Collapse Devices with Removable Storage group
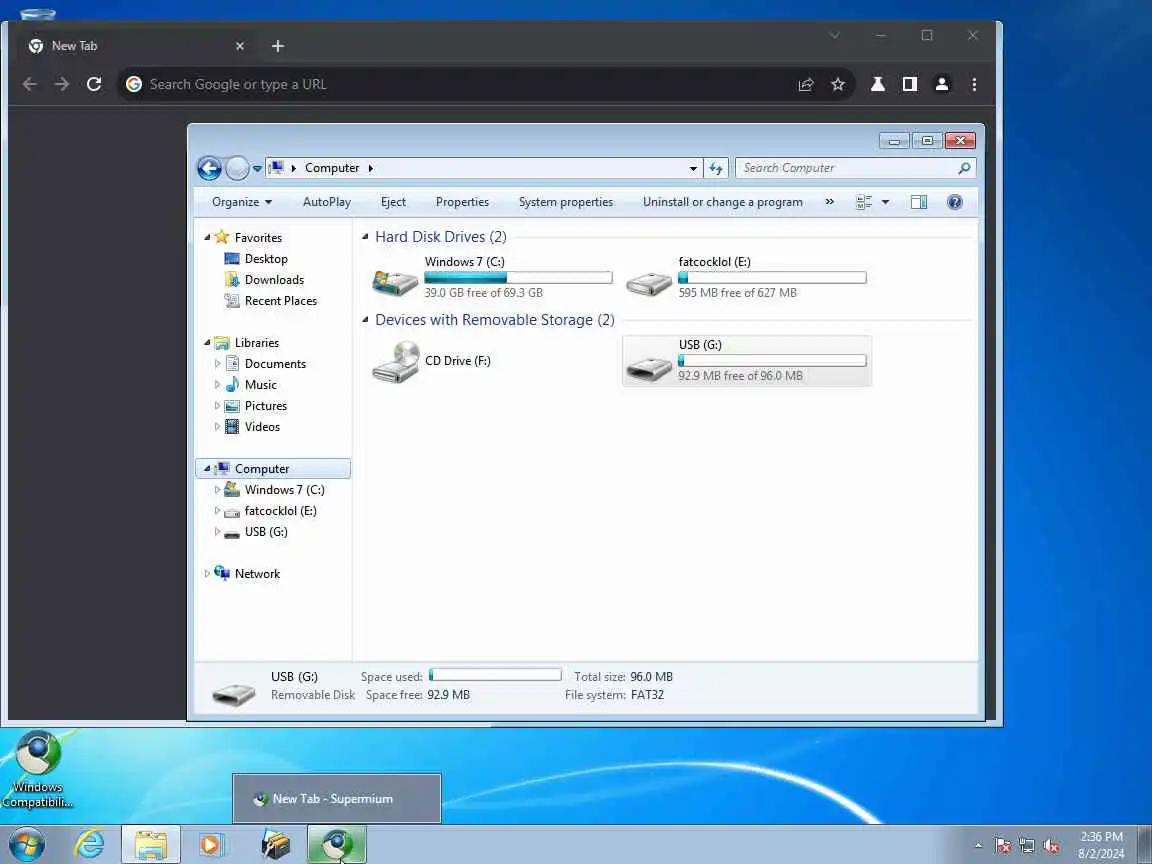The height and width of the screenshot is (864, 1152). [365, 320]
